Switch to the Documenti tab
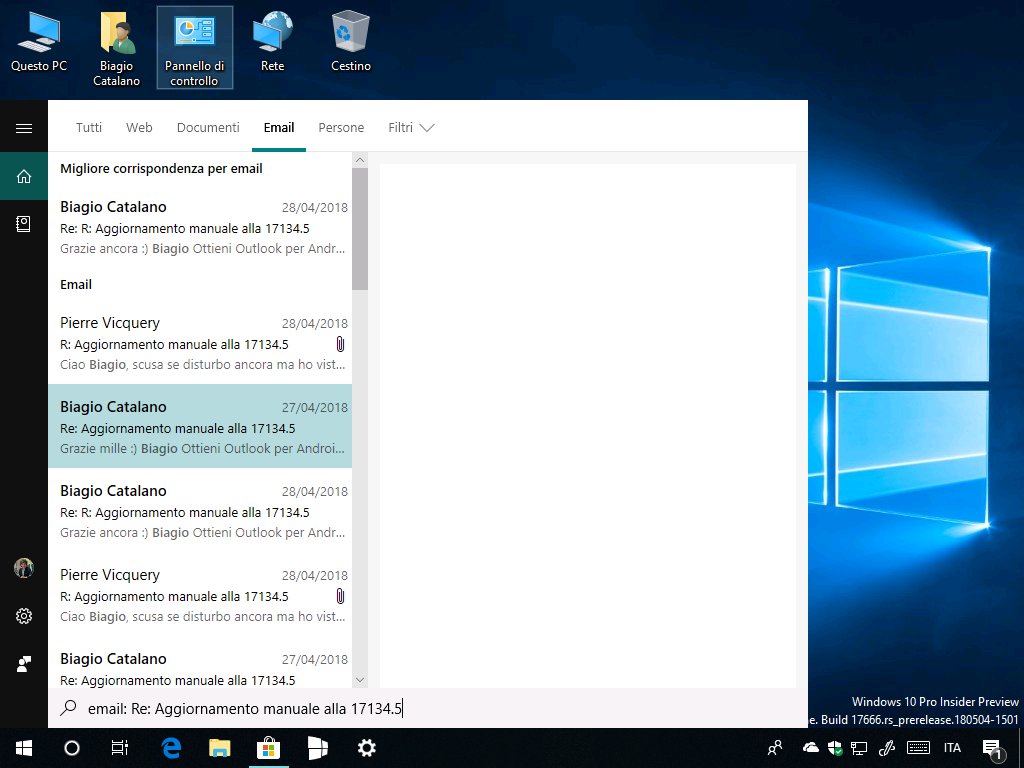Screen dimensions: 1024x768 (x=208, y=127)
